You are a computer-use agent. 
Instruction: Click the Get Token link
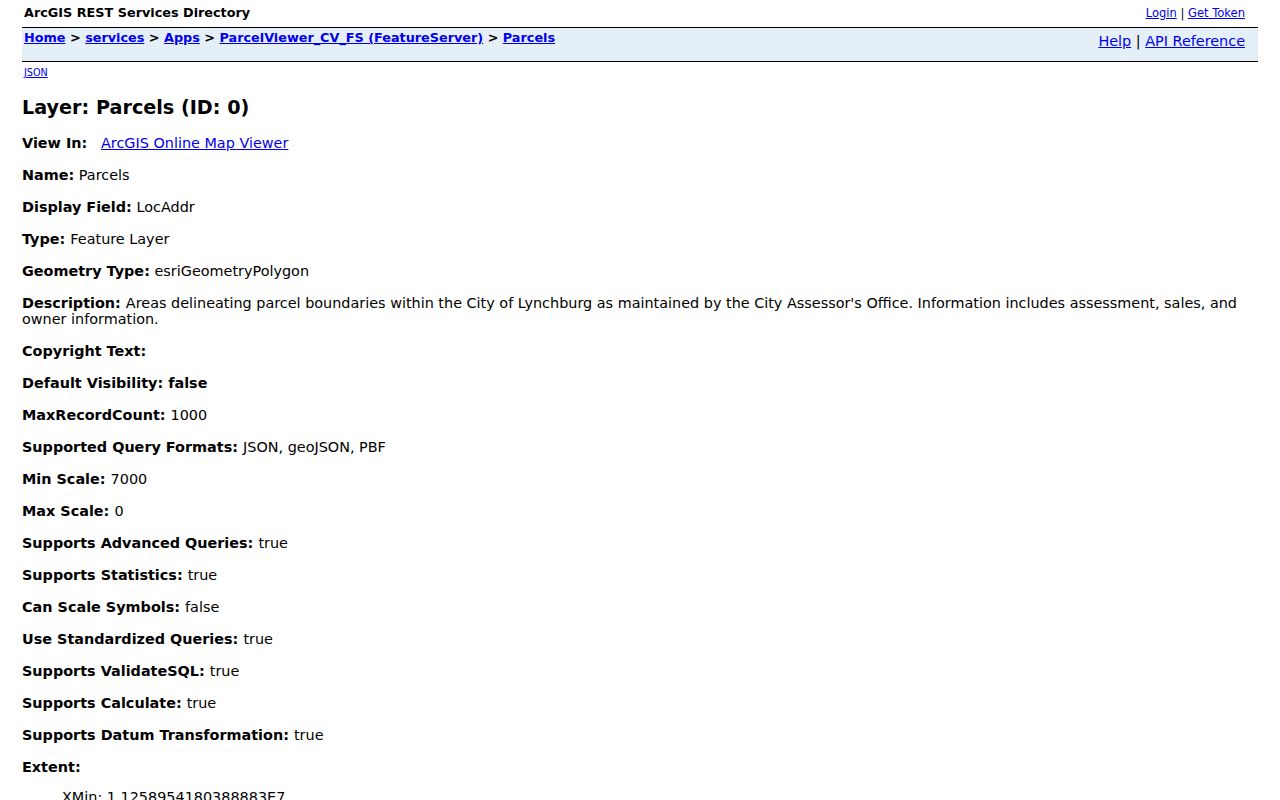pyautogui.click(x=1216, y=13)
